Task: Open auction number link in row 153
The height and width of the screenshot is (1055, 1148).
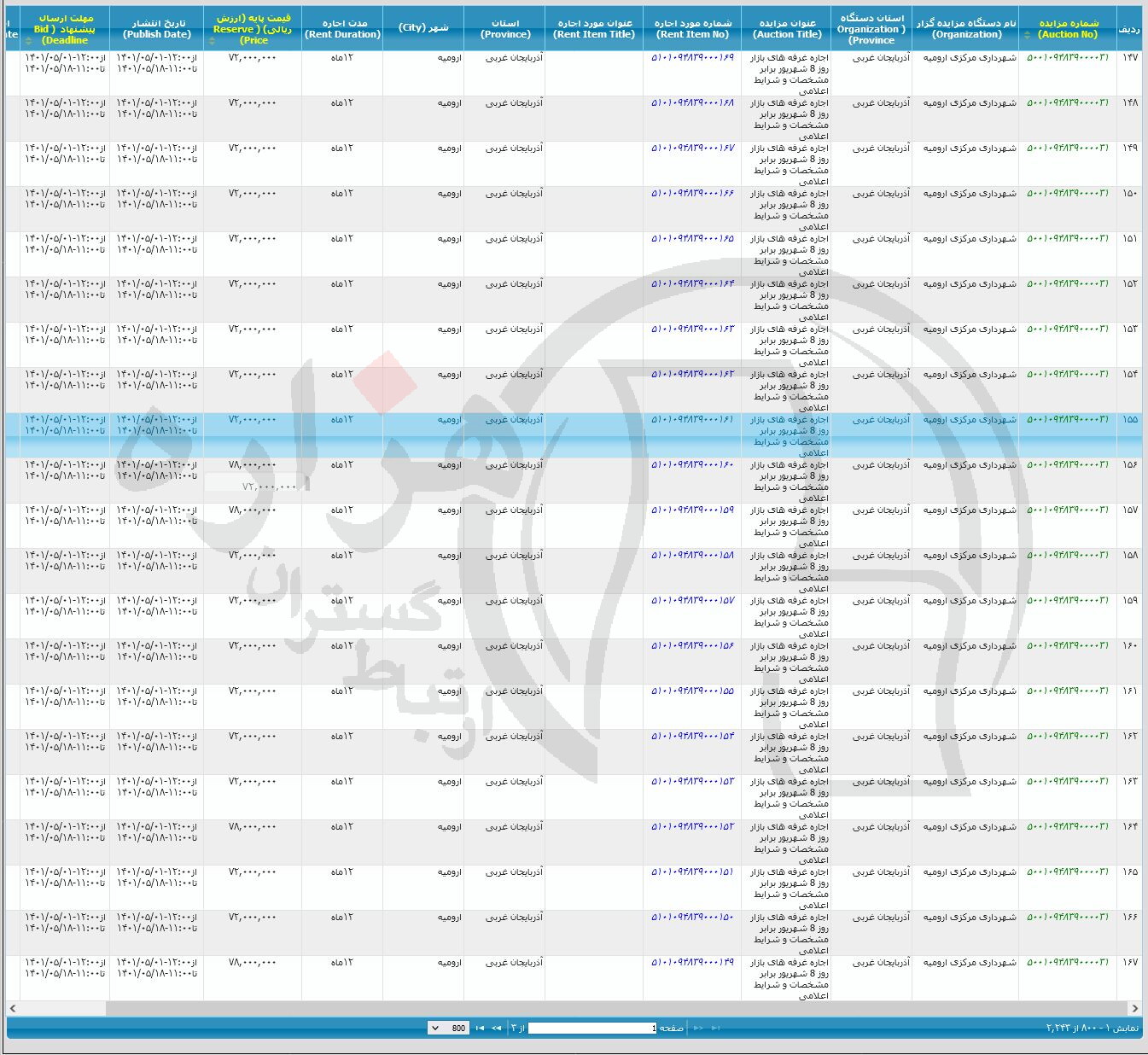Action: (x=1067, y=329)
